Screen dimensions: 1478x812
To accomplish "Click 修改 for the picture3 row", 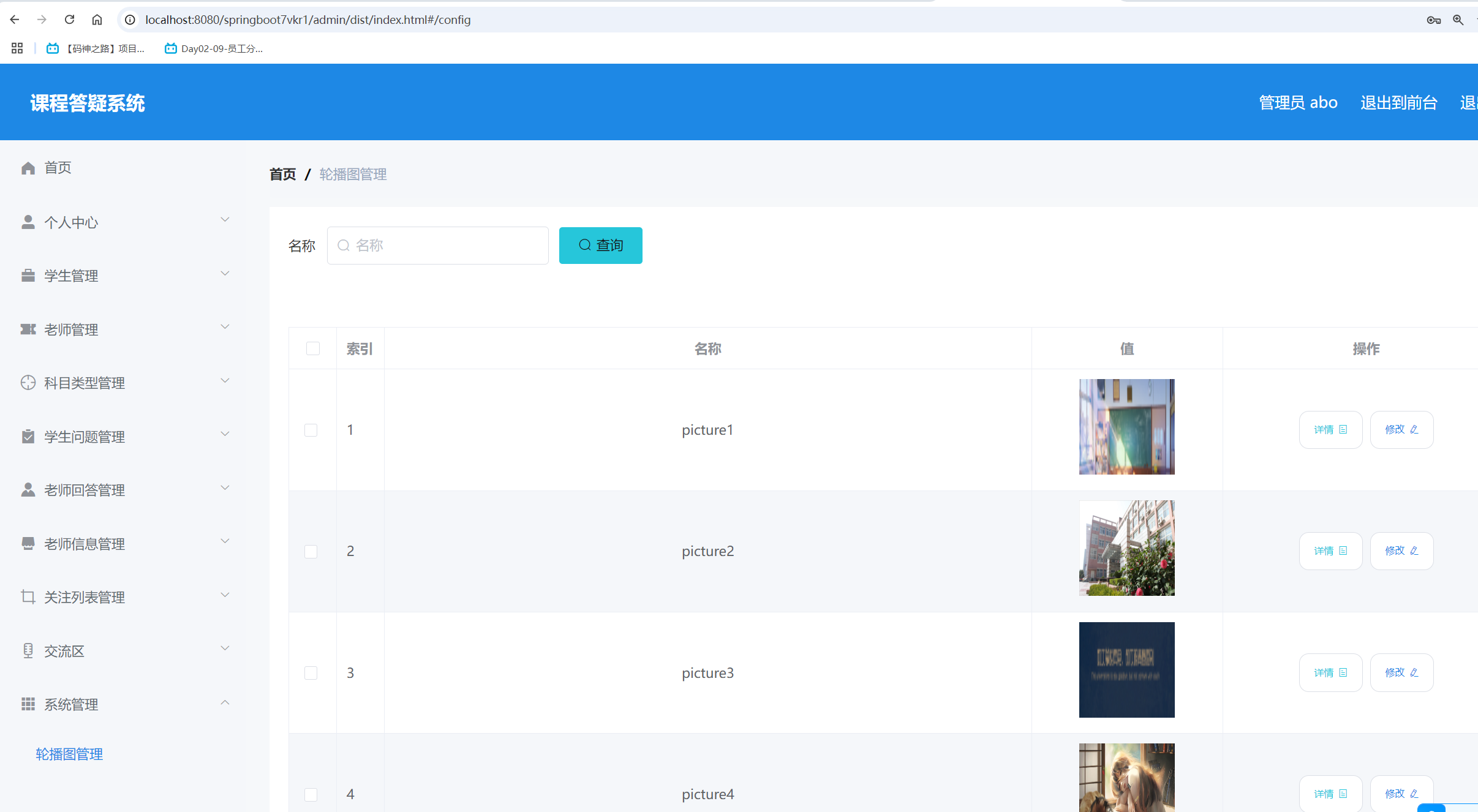I will (1401, 673).
